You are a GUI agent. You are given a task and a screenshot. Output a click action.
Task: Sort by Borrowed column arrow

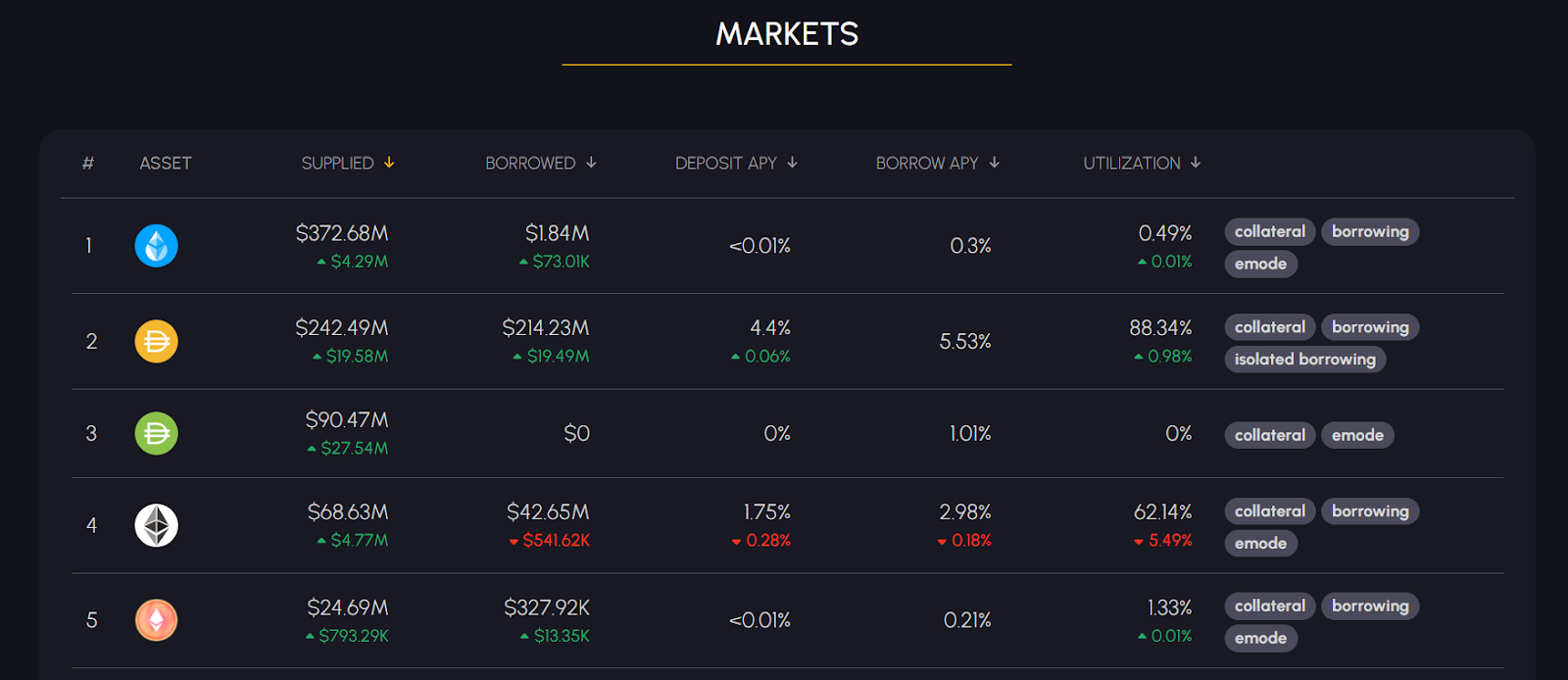click(591, 163)
